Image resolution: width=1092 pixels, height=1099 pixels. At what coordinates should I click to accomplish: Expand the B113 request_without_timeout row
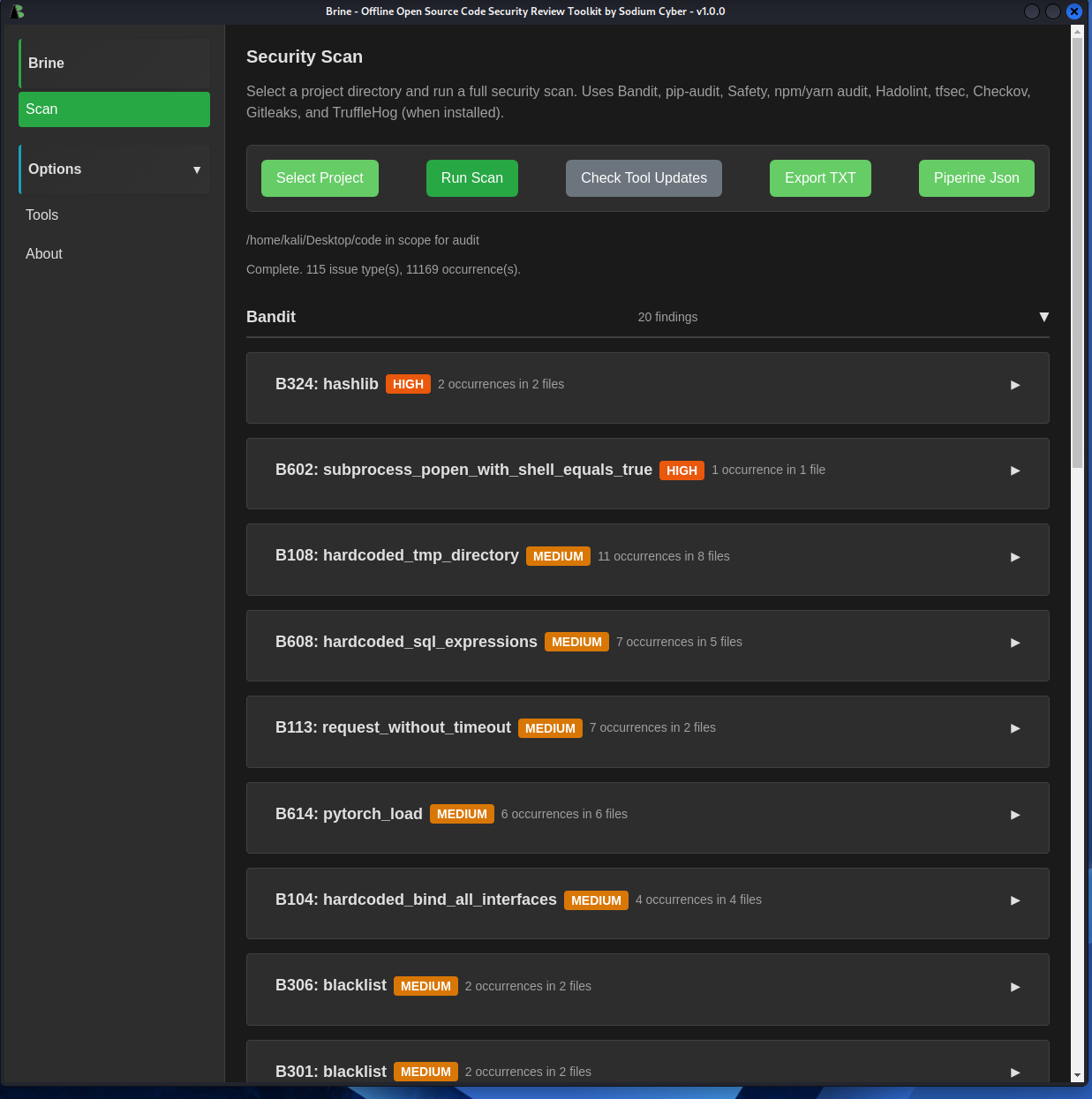tap(1014, 728)
